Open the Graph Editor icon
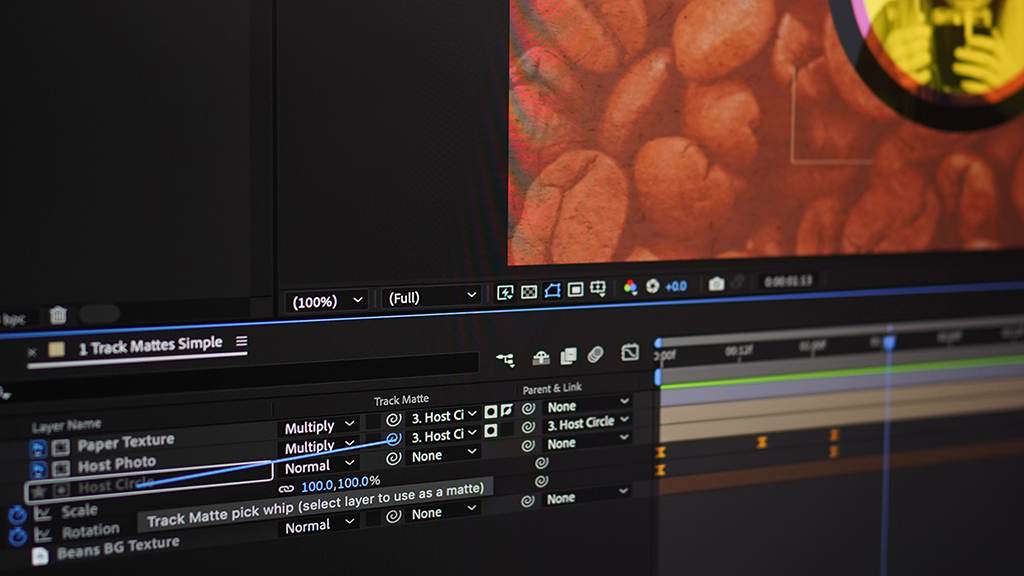Image resolution: width=1024 pixels, height=576 pixels. pyautogui.click(x=630, y=352)
